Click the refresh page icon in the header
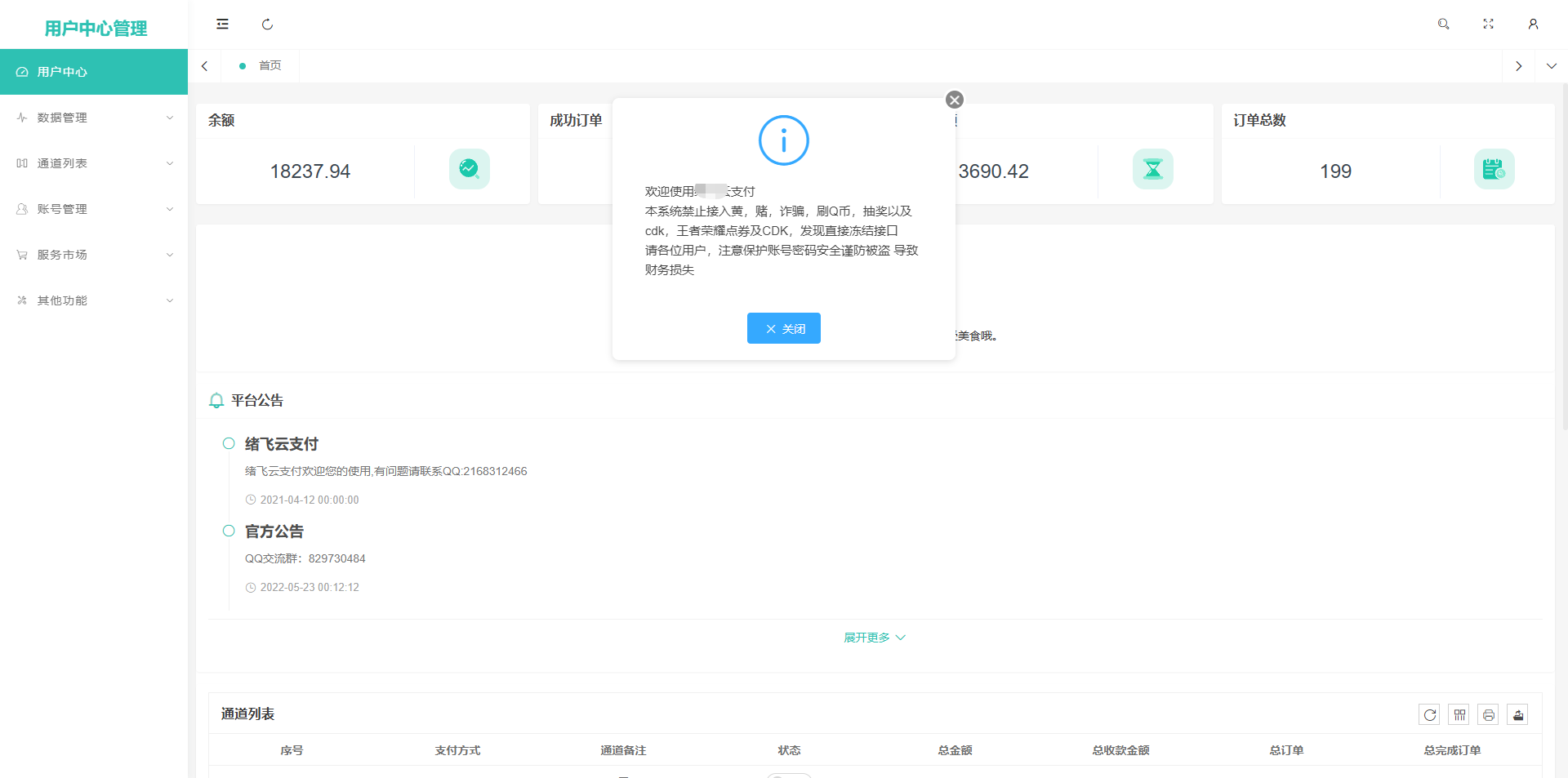This screenshot has width=1568, height=778. coord(267,24)
